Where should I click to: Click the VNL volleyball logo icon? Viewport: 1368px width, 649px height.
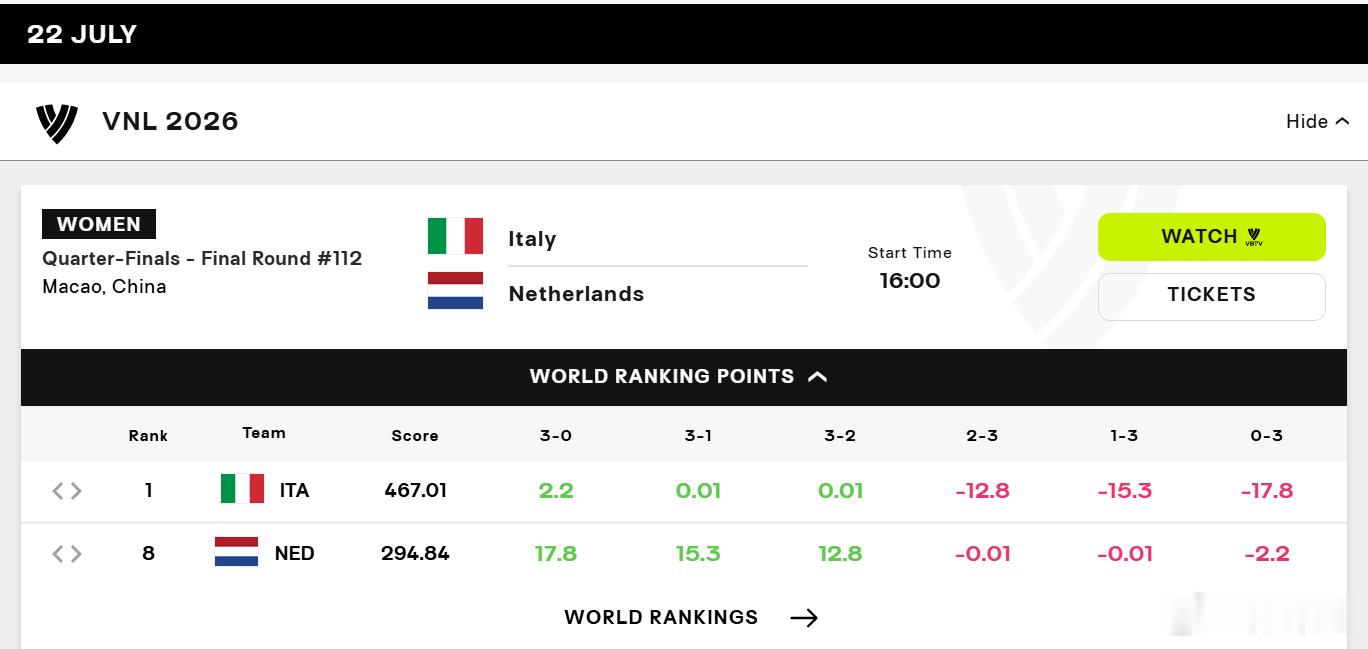tap(57, 123)
